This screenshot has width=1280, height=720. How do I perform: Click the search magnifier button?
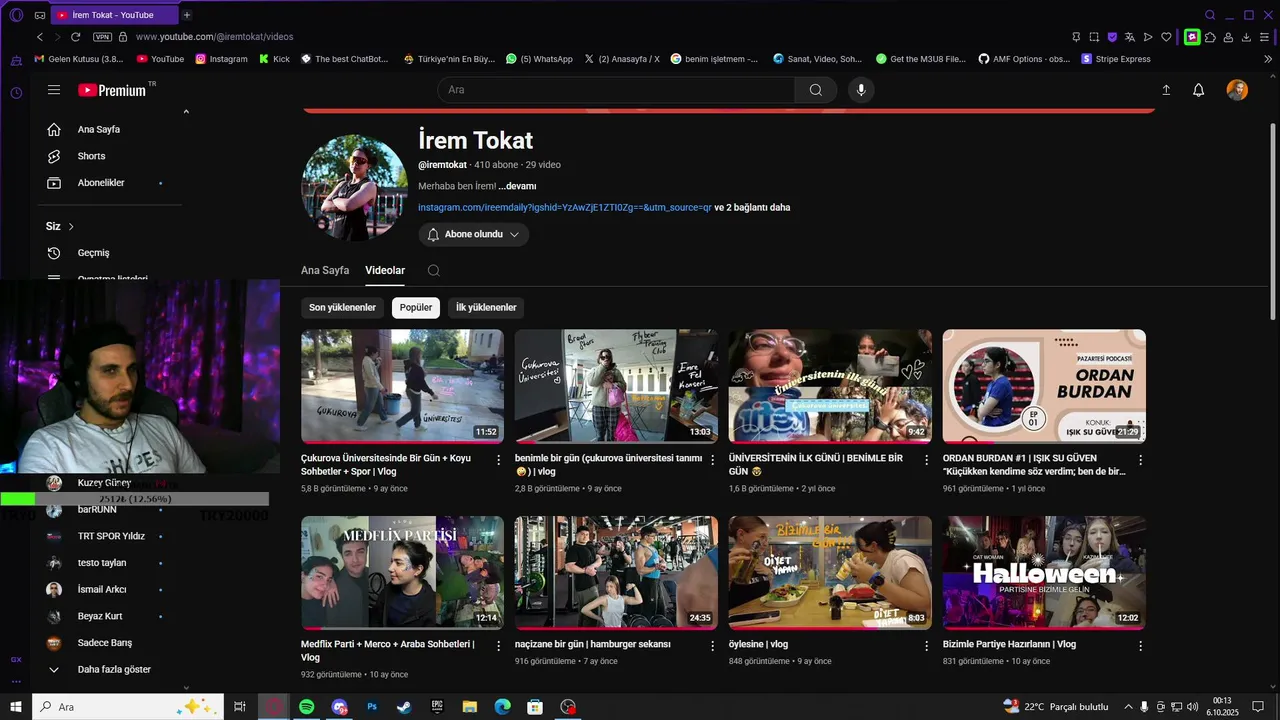[x=816, y=90]
